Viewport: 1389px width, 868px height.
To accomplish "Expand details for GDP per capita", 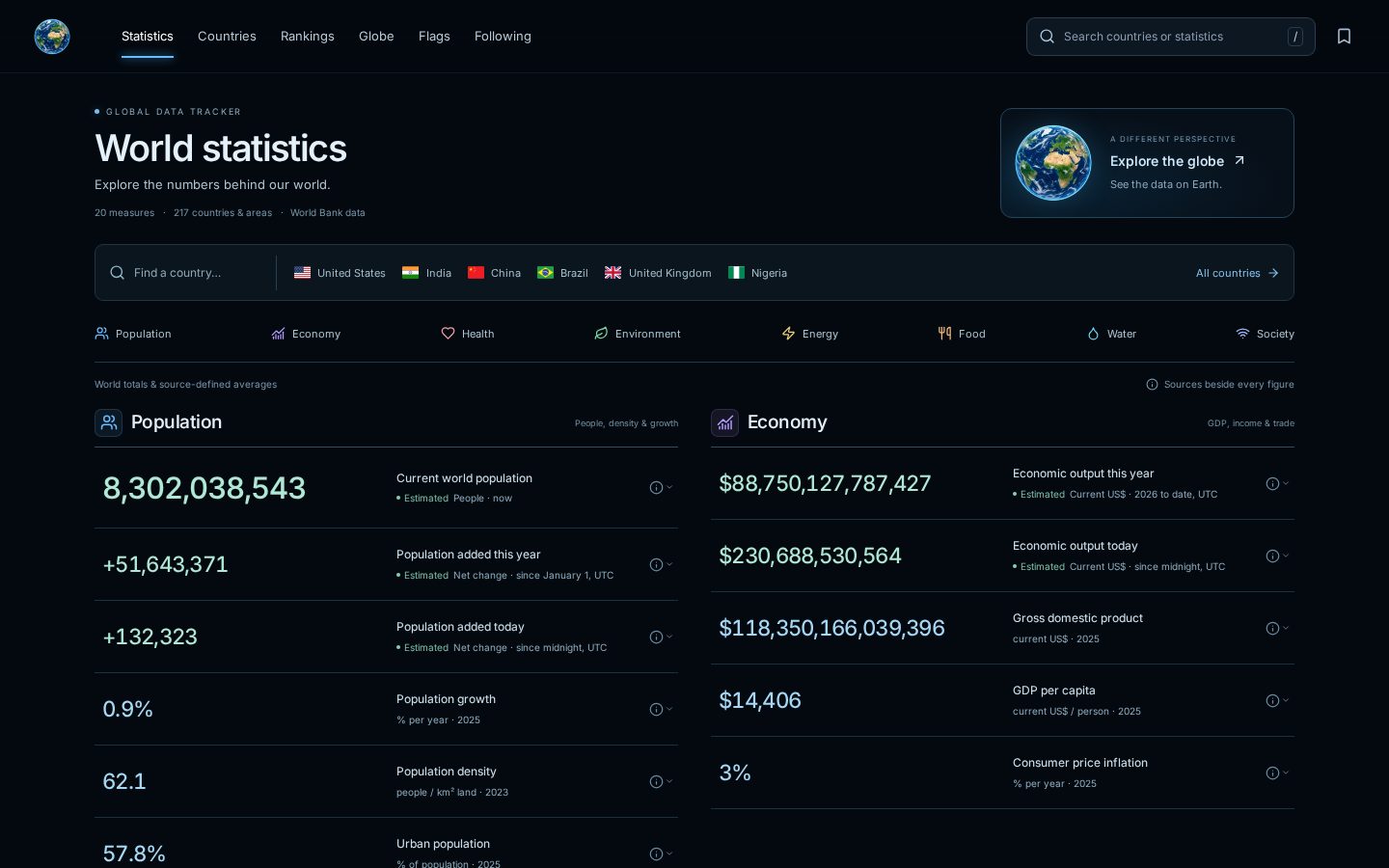I will click(x=1277, y=701).
